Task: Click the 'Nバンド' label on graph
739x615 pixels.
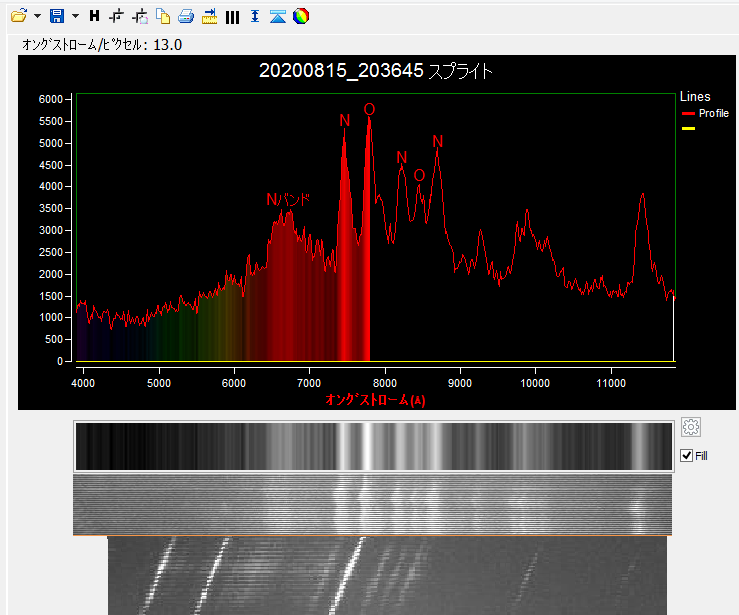Action: (x=288, y=199)
